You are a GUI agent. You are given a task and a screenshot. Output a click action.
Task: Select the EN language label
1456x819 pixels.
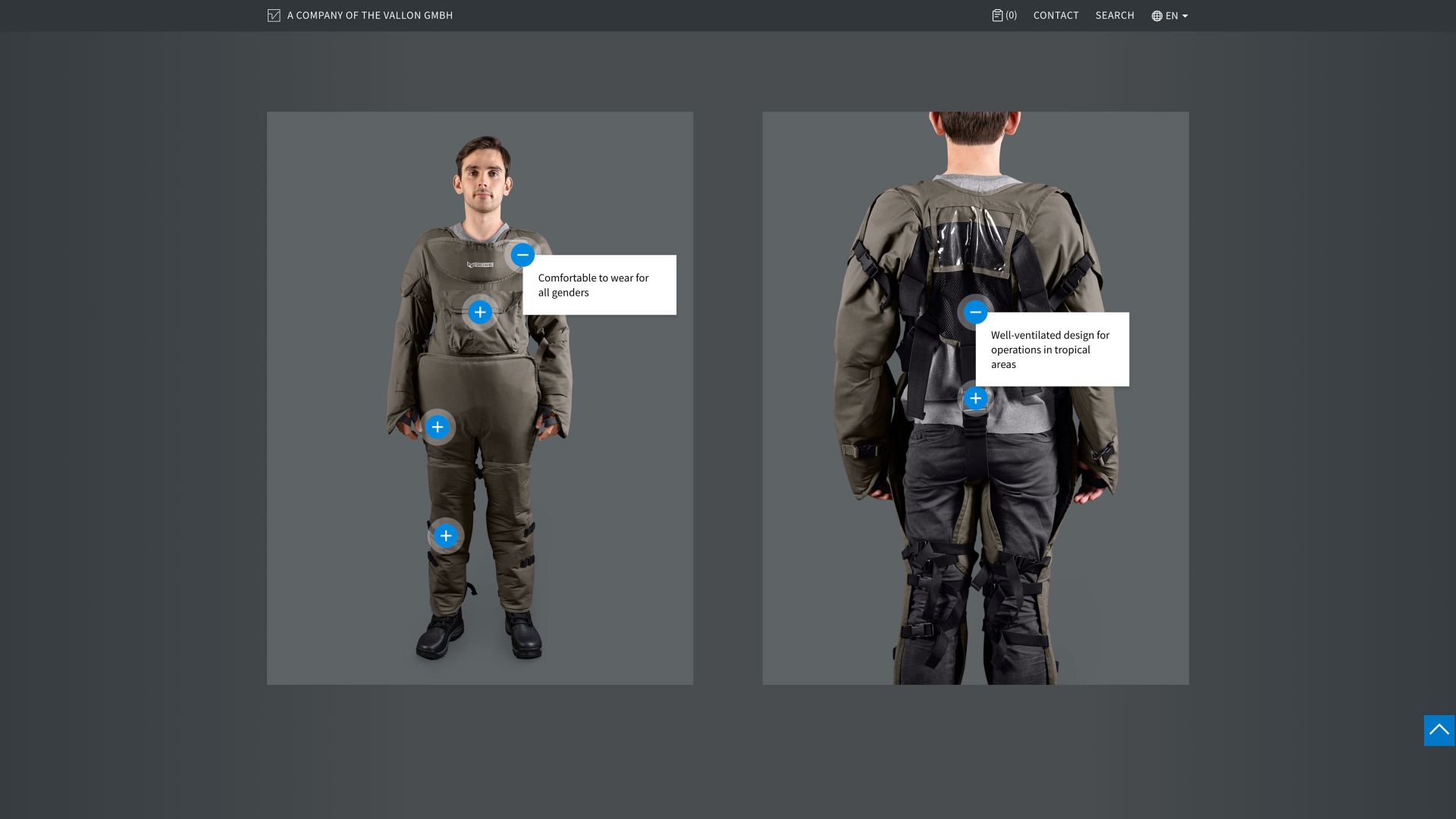tap(1172, 16)
